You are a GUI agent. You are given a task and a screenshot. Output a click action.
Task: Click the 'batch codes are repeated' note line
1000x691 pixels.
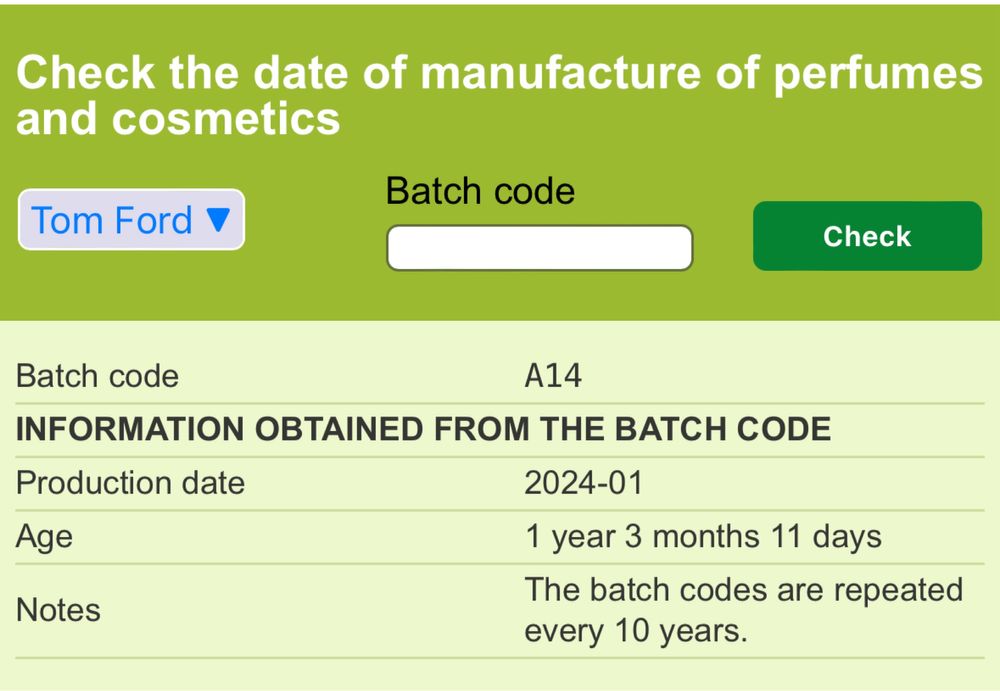point(743,590)
